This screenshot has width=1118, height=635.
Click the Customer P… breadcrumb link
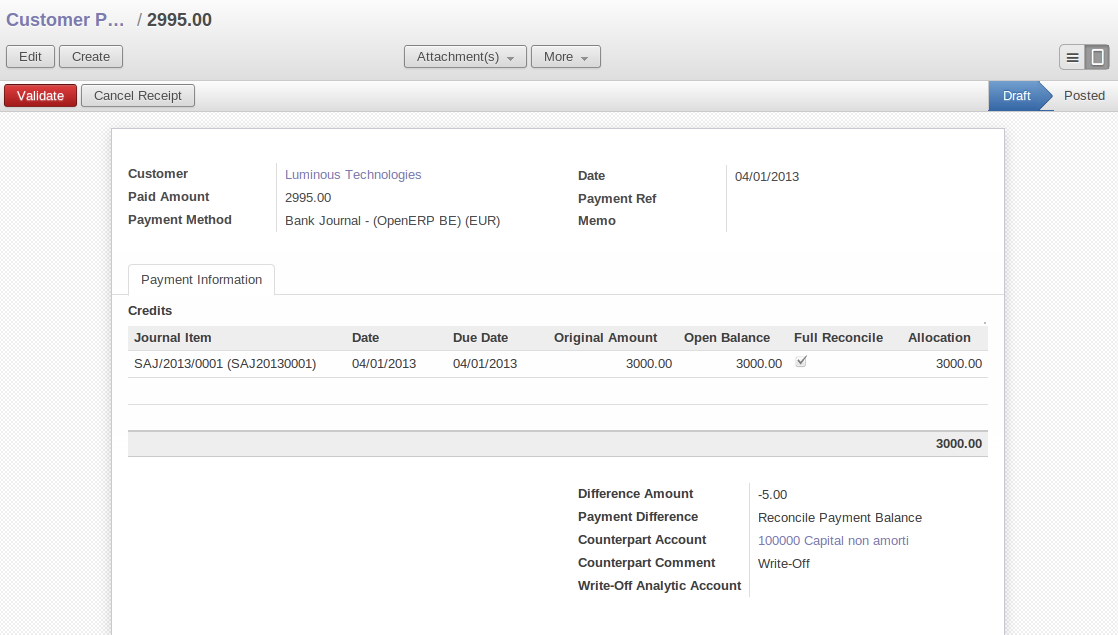click(x=66, y=20)
